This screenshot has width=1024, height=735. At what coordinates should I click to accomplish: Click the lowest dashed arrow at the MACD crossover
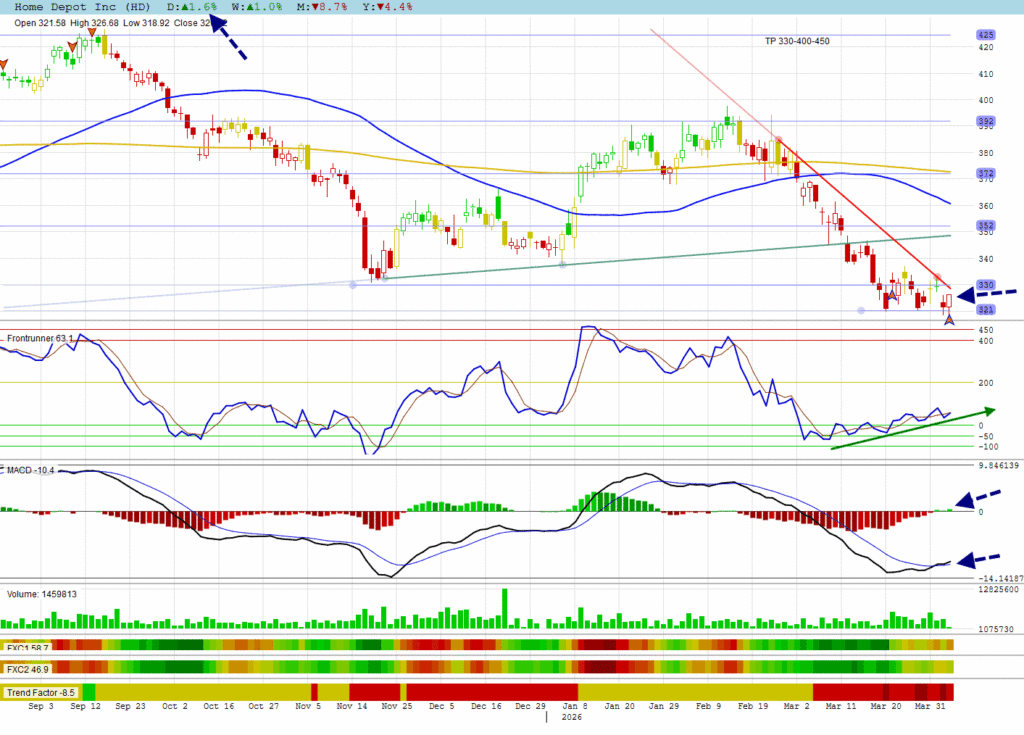[x=985, y=559]
